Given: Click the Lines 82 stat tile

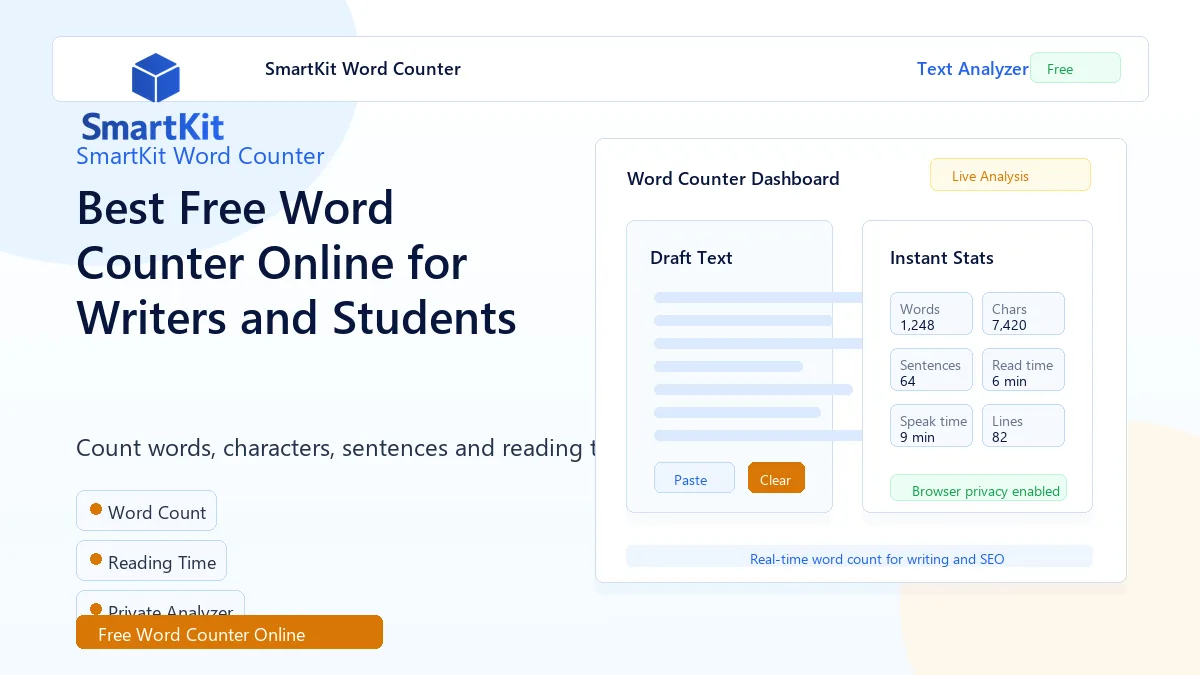Looking at the screenshot, I should click(1023, 426).
